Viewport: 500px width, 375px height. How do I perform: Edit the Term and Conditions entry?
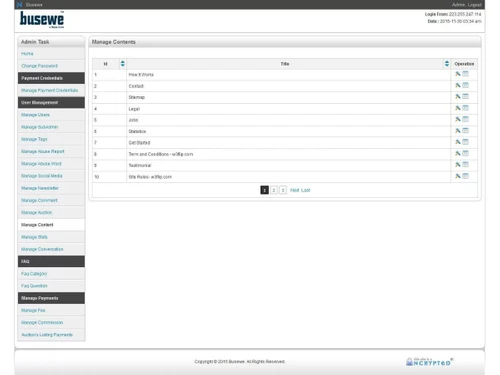pos(458,153)
